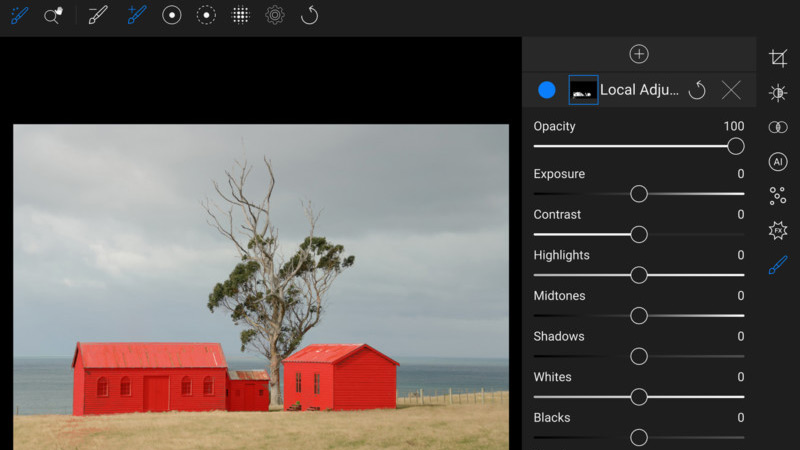
Task: Open the dotted grid mask overlay
Action: pos(240,15)
